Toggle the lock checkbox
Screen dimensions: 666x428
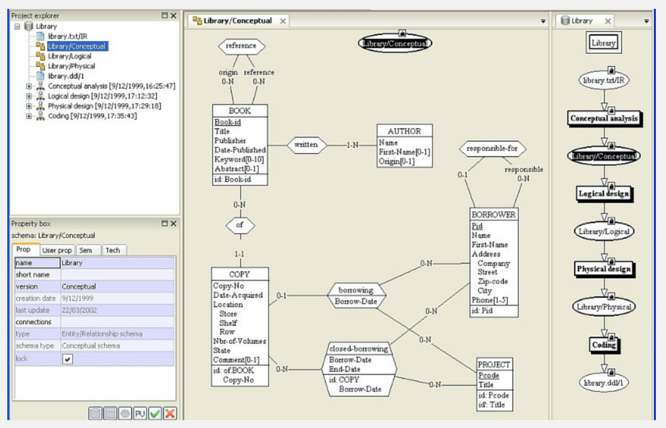click(68, 359)
